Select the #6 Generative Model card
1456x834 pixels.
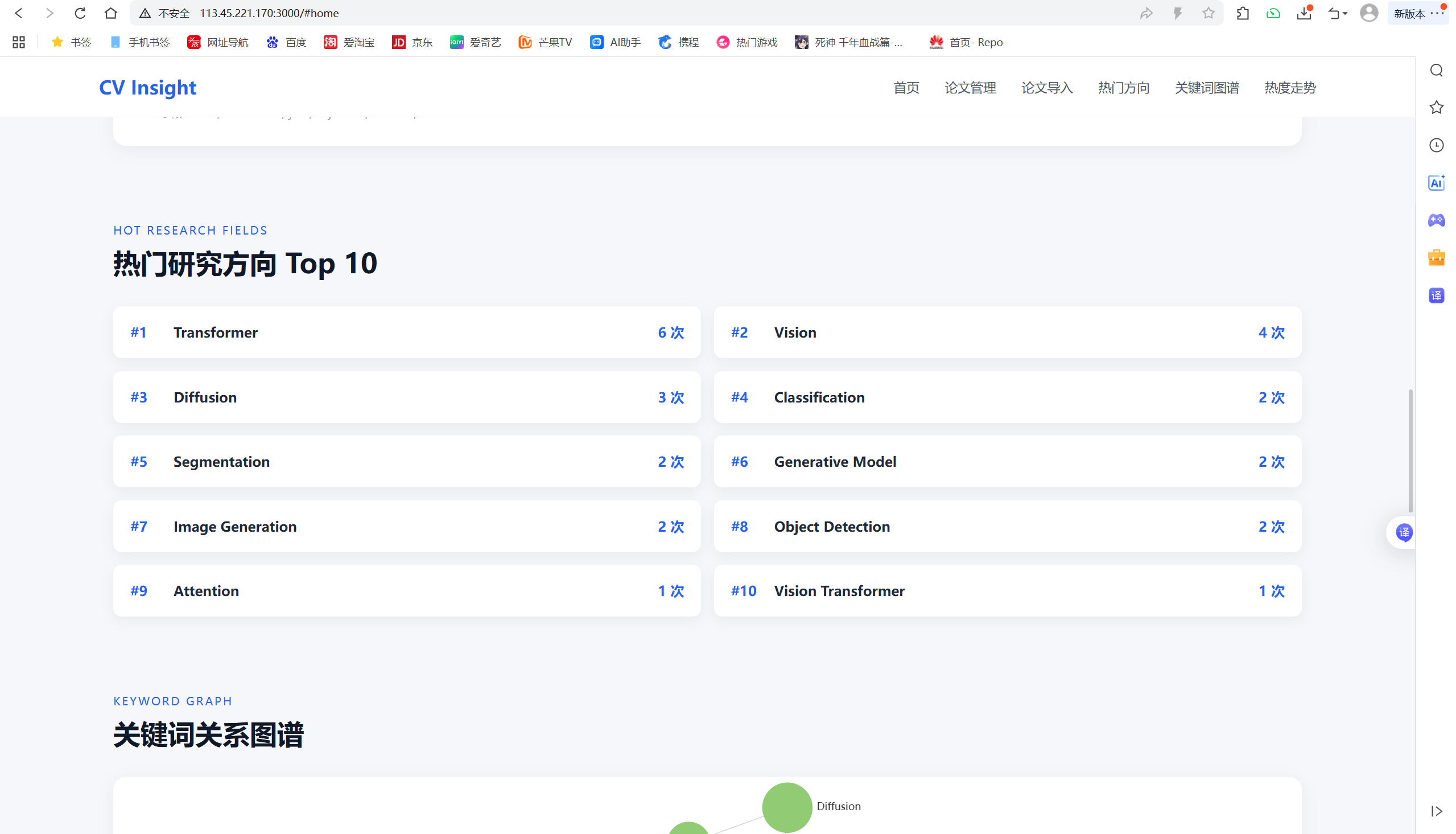[x=1007, y=462]
